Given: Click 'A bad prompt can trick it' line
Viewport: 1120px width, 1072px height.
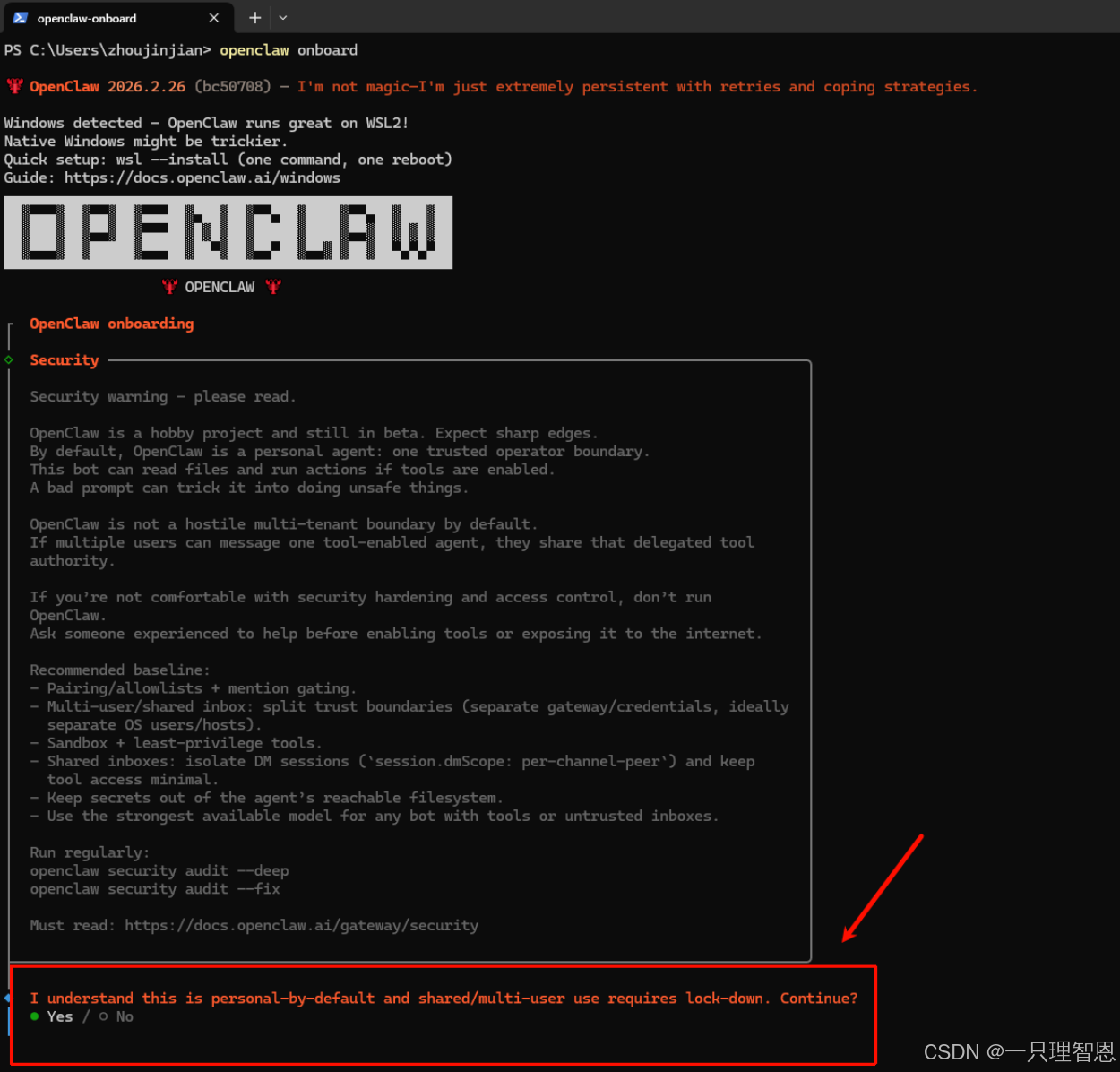Looking at the screenshot, I should (249, 488).
